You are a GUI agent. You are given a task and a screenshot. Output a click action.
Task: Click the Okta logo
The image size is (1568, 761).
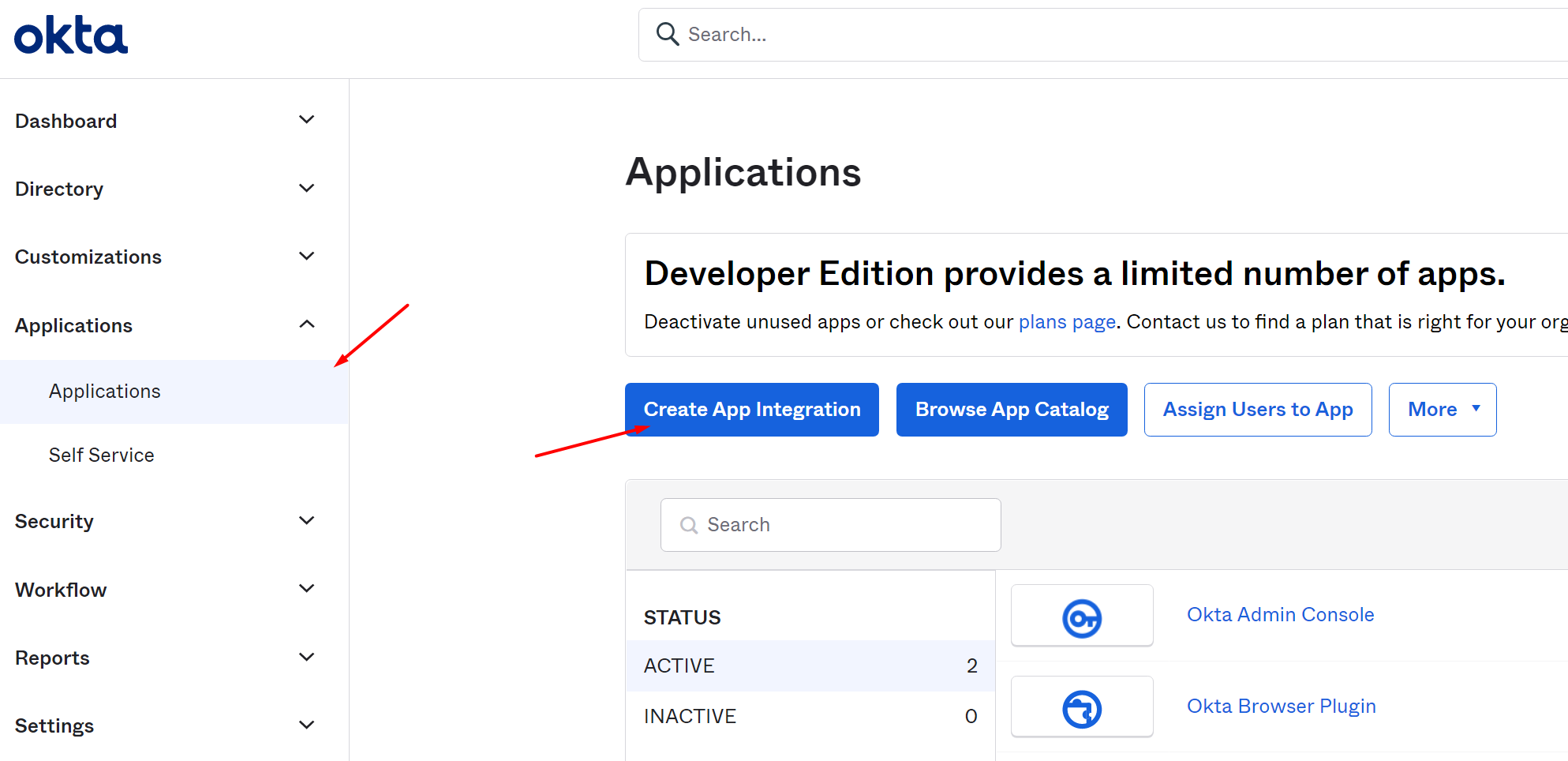[x=71, y=36]
